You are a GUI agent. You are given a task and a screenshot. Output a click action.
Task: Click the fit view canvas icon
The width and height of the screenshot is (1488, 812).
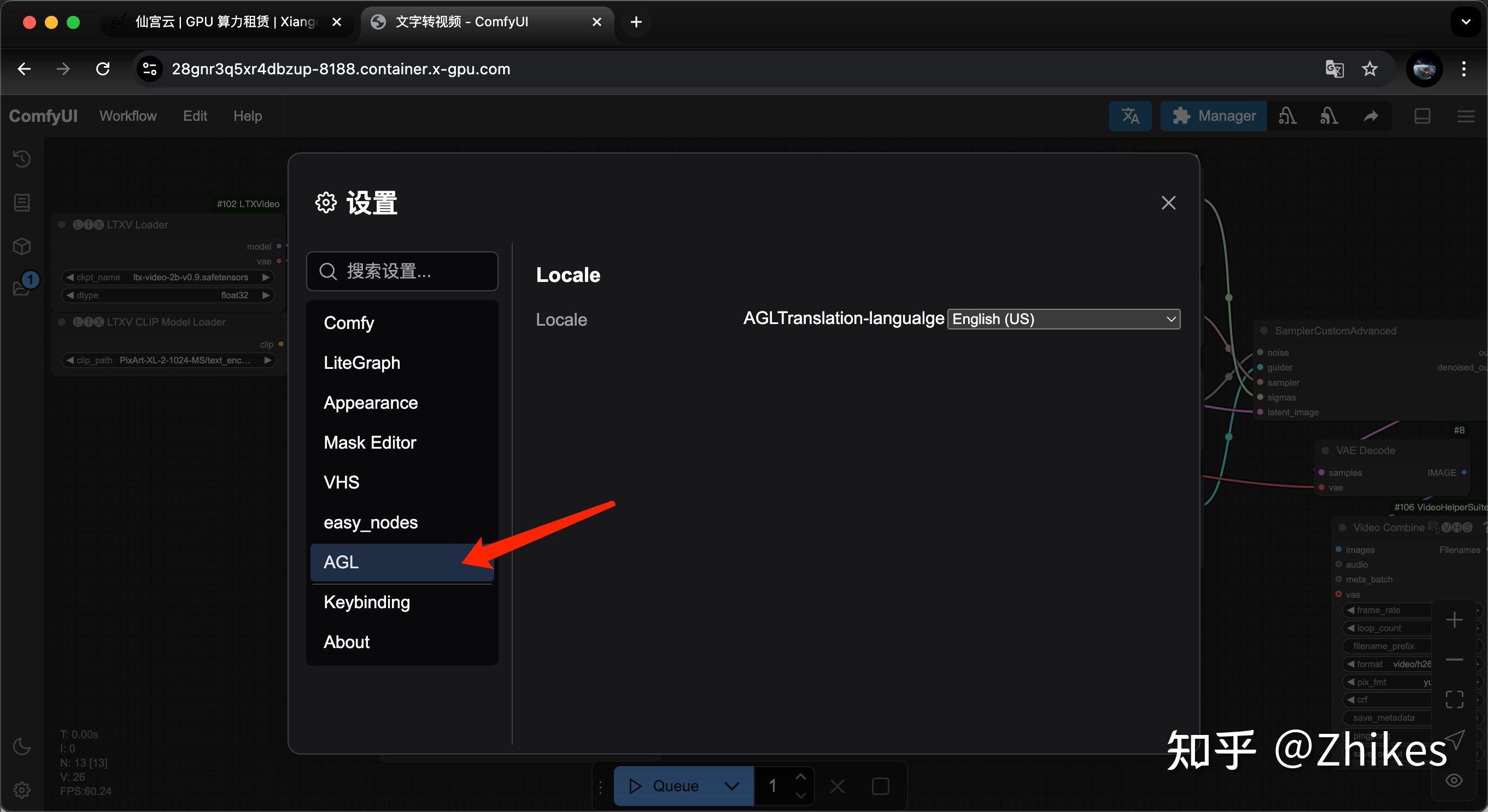click(x=1455, y=699)
